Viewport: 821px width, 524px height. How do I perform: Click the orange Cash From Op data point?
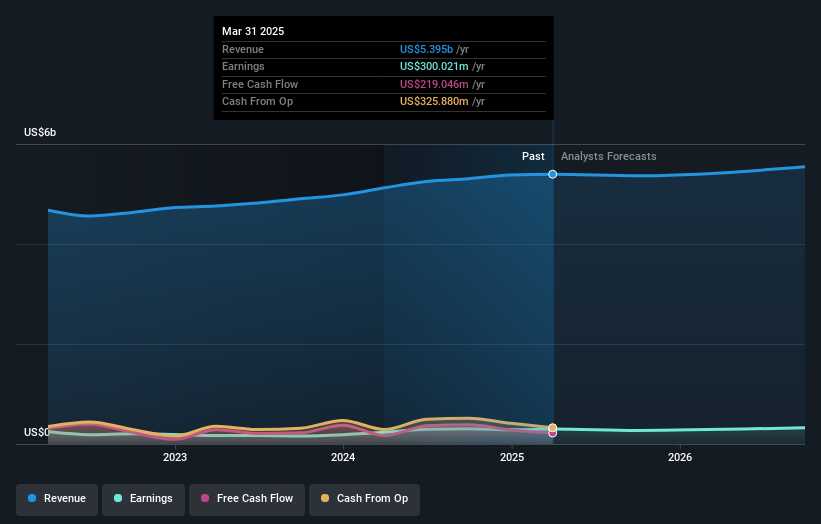click(552, 428)
